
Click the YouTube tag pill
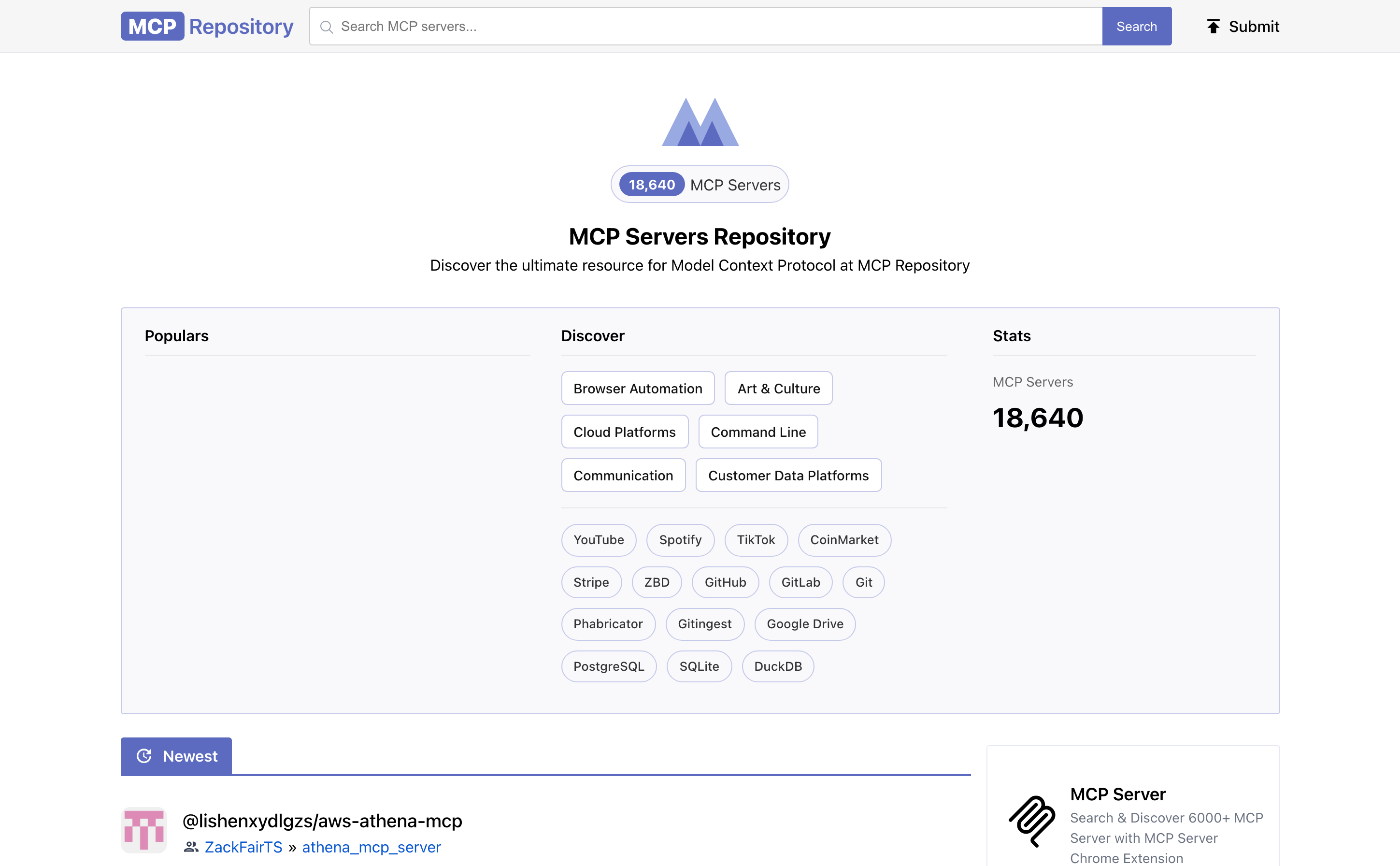[x=599, y=539]
